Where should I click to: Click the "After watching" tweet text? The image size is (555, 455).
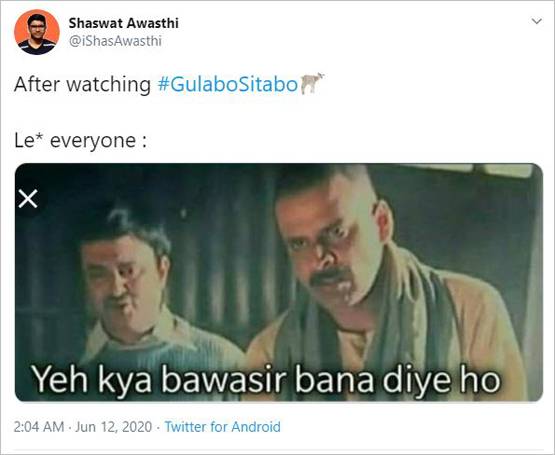point(82,85)
